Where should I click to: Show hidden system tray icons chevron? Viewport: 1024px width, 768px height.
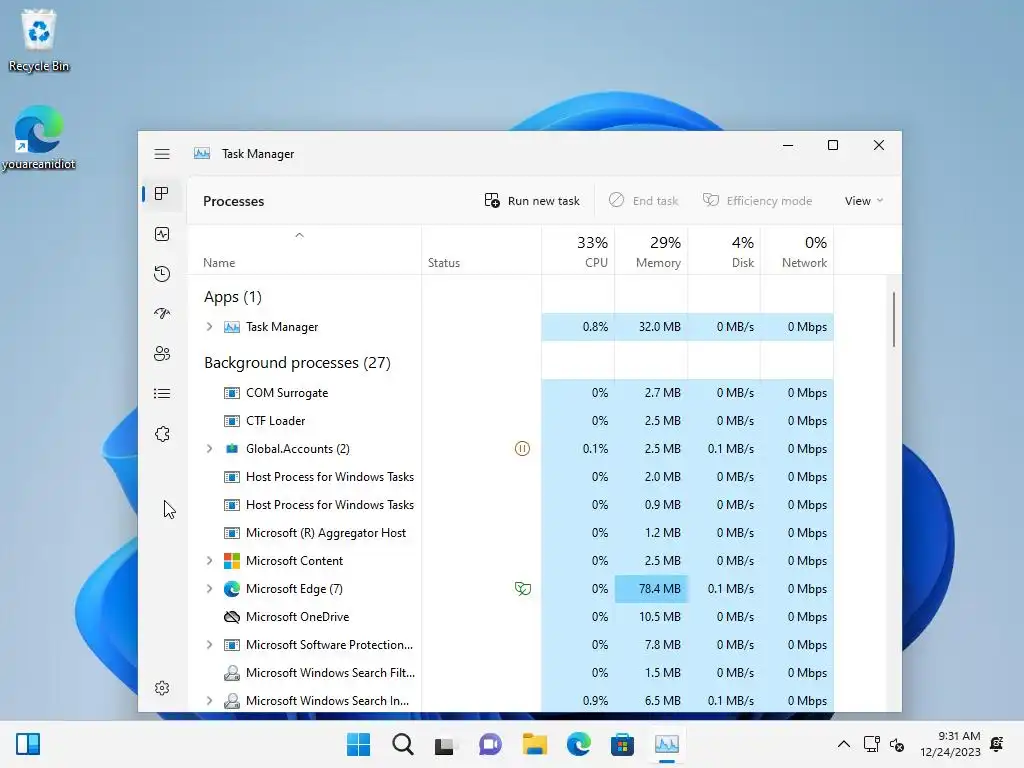click(x=844, y=744)
